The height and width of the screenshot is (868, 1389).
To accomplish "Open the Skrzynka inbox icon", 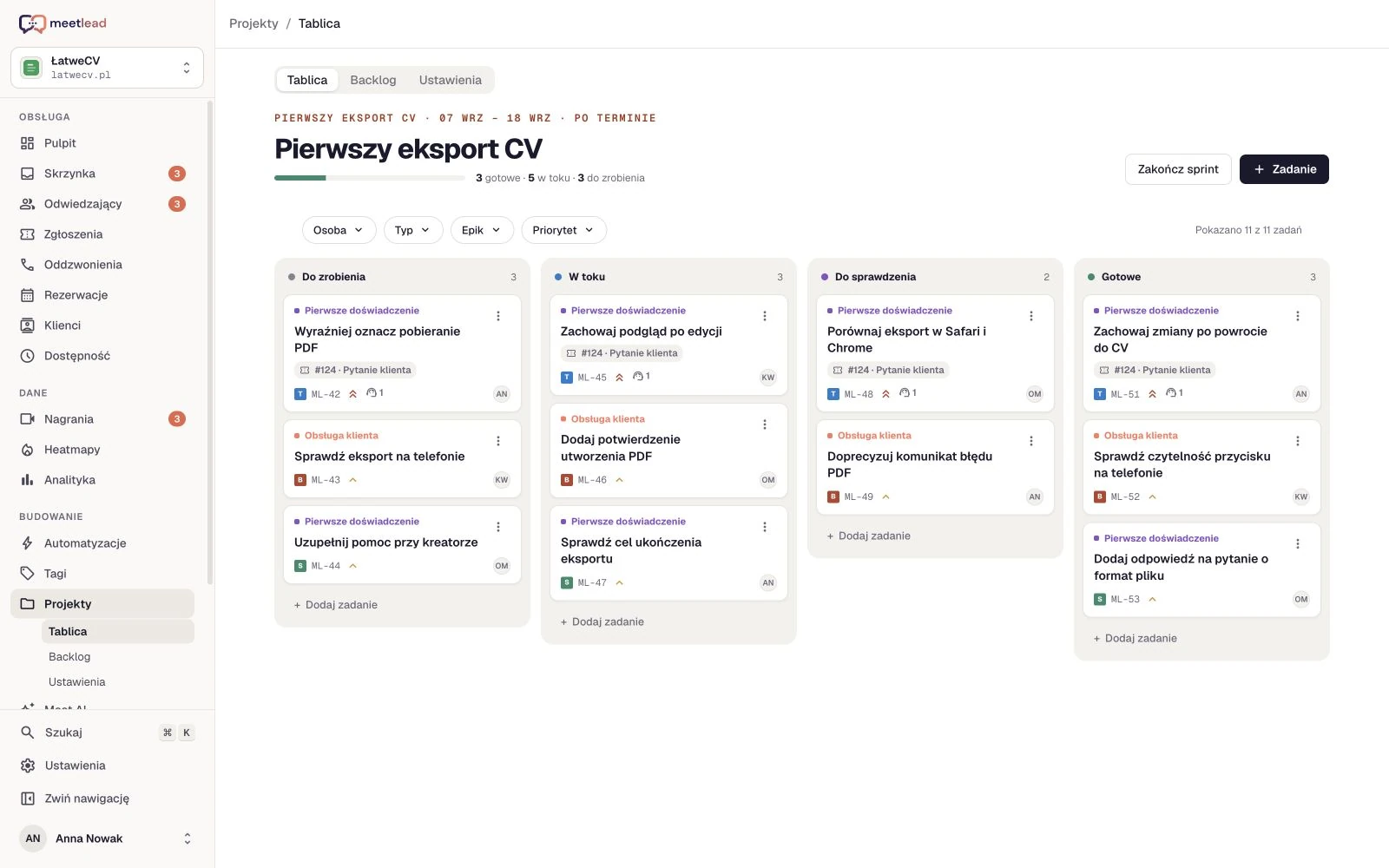I will point(28,174).
